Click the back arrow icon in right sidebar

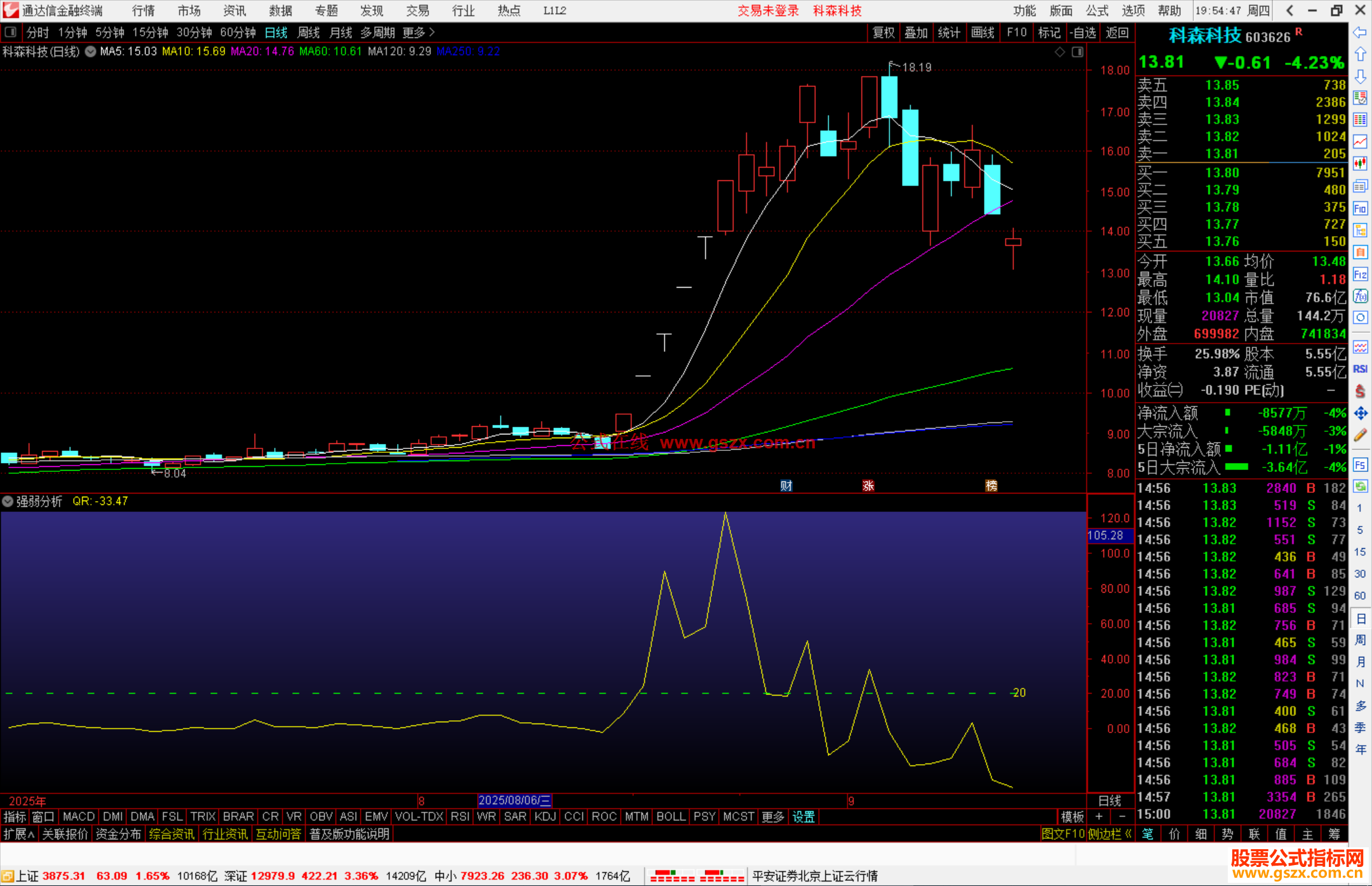coord(1360,32)
